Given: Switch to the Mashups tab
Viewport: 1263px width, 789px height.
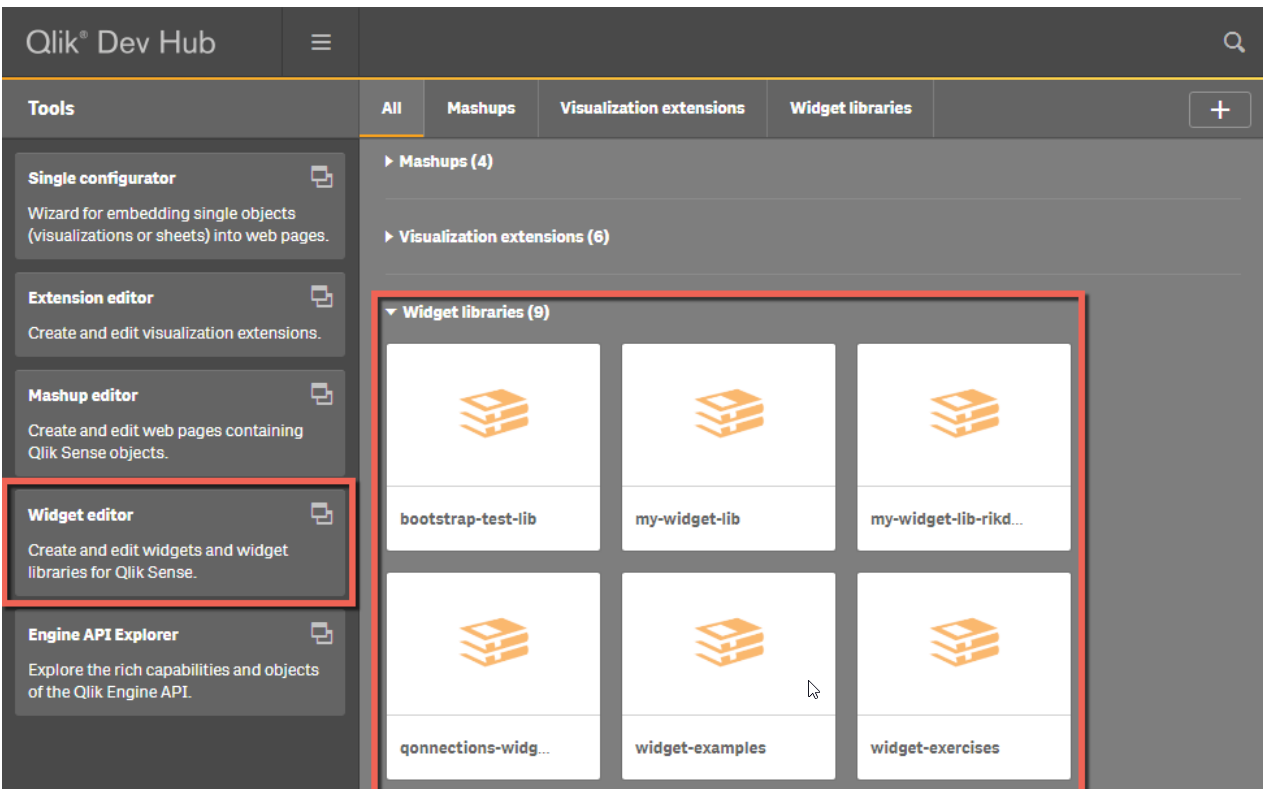Looking at the screenshot, I should click(481, 108).
